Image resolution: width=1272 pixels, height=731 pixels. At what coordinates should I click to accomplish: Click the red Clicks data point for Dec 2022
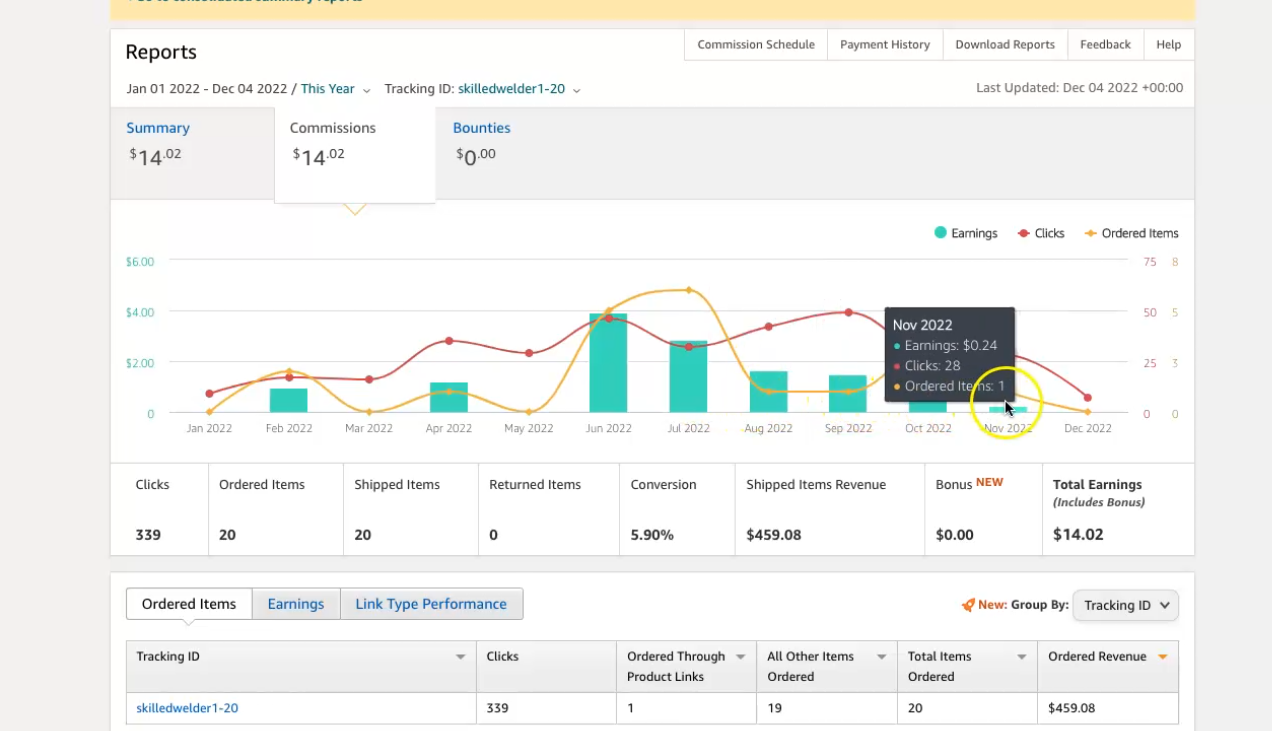tap(1088, 398)
